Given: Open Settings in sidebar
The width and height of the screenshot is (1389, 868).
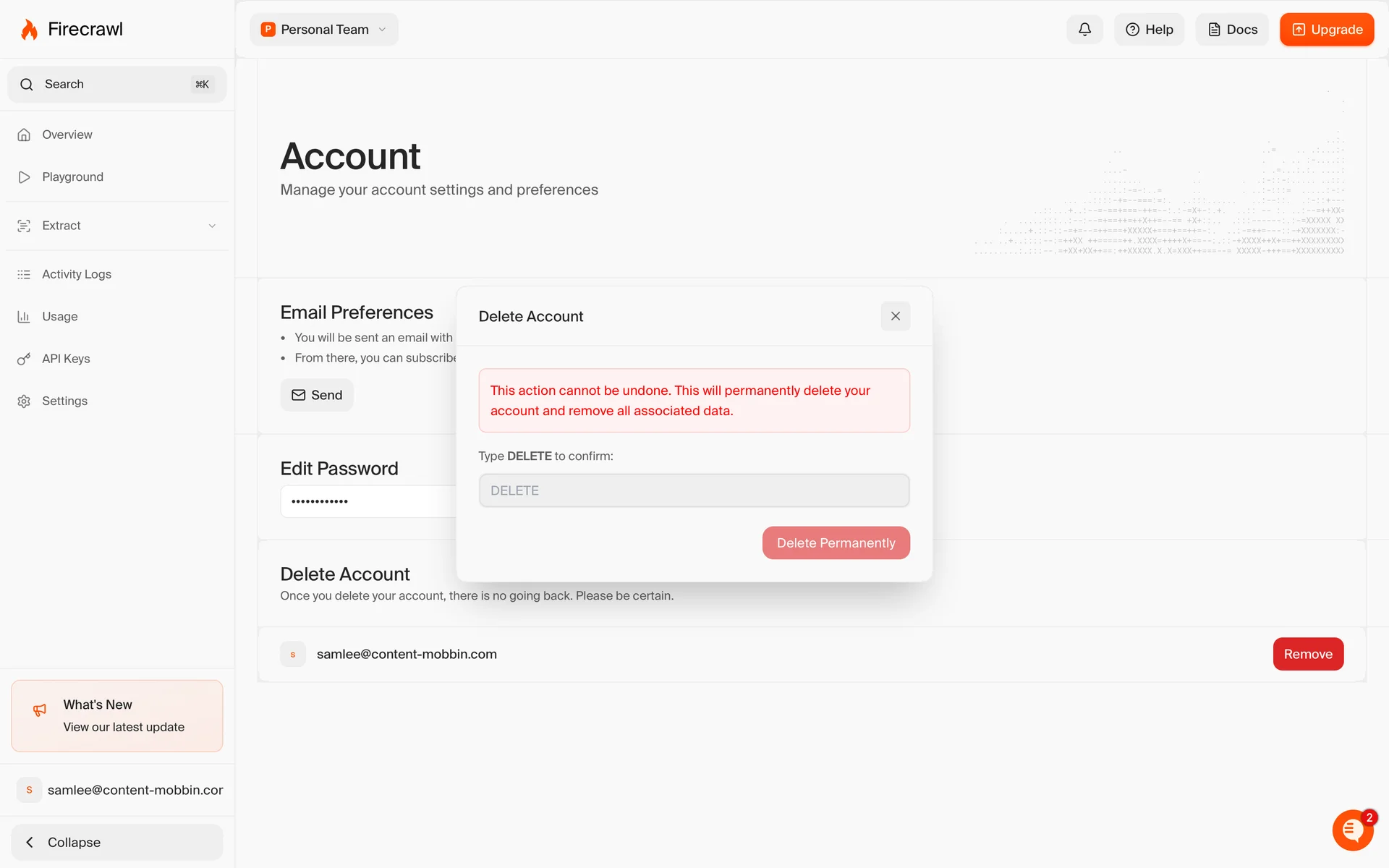Looking at the screenshot, I should click(64, 401).
